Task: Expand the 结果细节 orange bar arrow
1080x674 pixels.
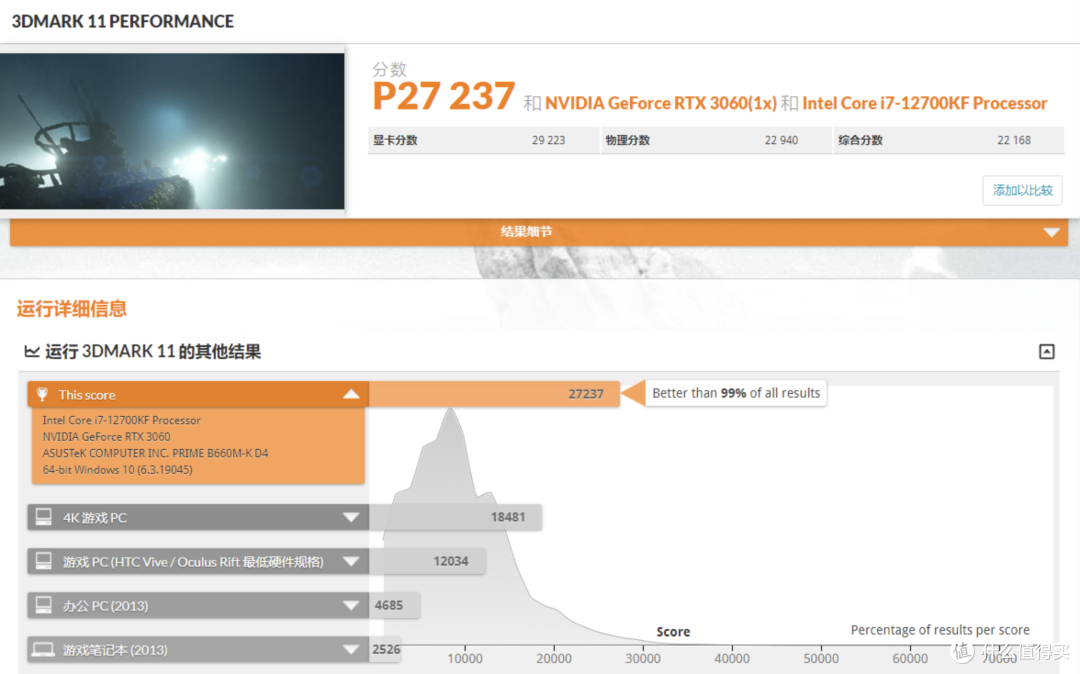Action: [1051, 233]
